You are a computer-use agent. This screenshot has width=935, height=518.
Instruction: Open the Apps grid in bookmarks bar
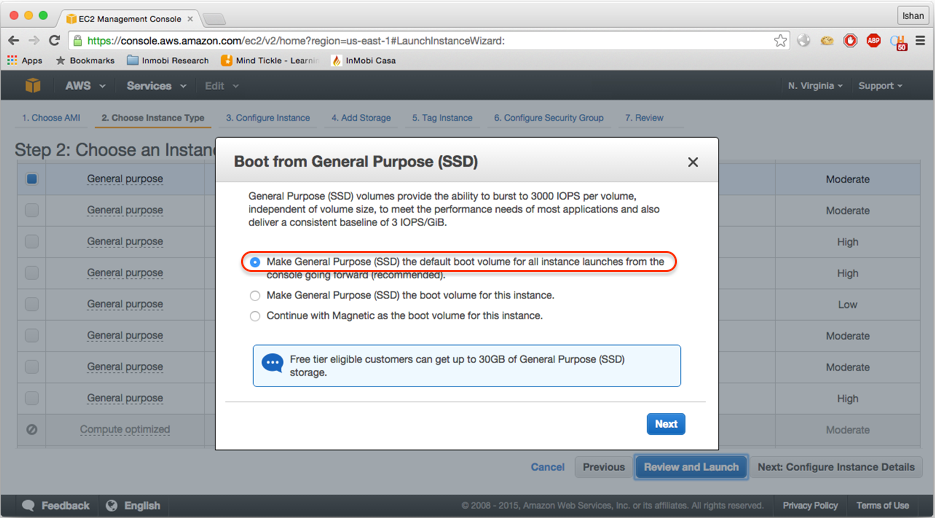[24, 60]
